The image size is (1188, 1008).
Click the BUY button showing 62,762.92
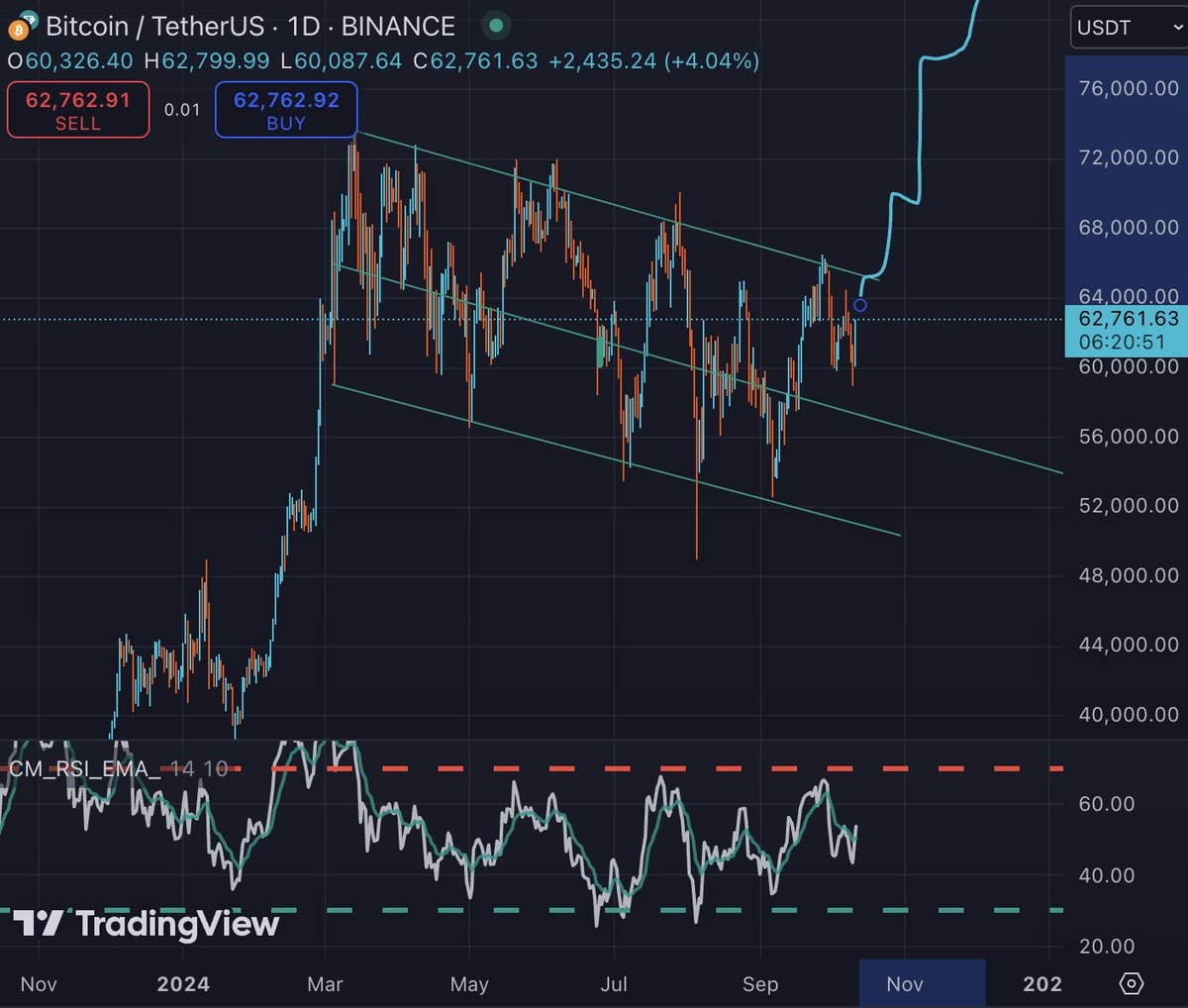(x=286, y=110)
